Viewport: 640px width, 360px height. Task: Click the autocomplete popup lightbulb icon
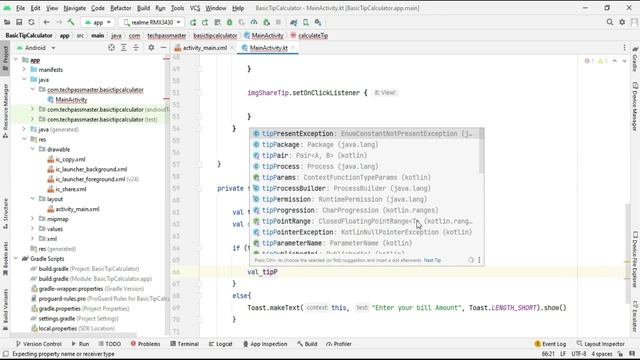pyautogui.click(x=471, y=260)
